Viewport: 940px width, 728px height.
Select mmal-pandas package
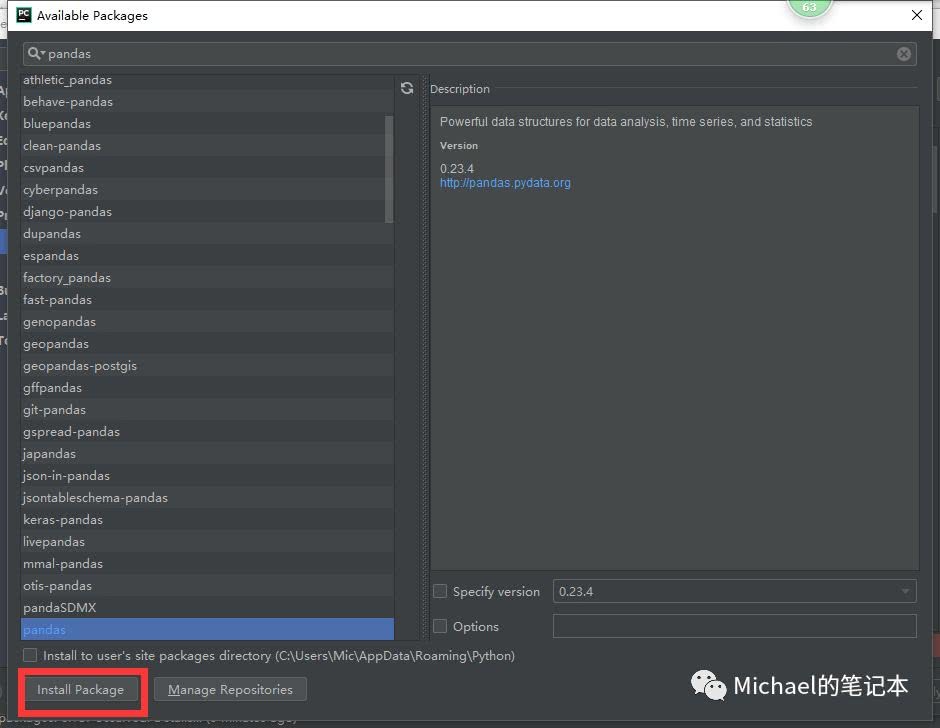207,563
